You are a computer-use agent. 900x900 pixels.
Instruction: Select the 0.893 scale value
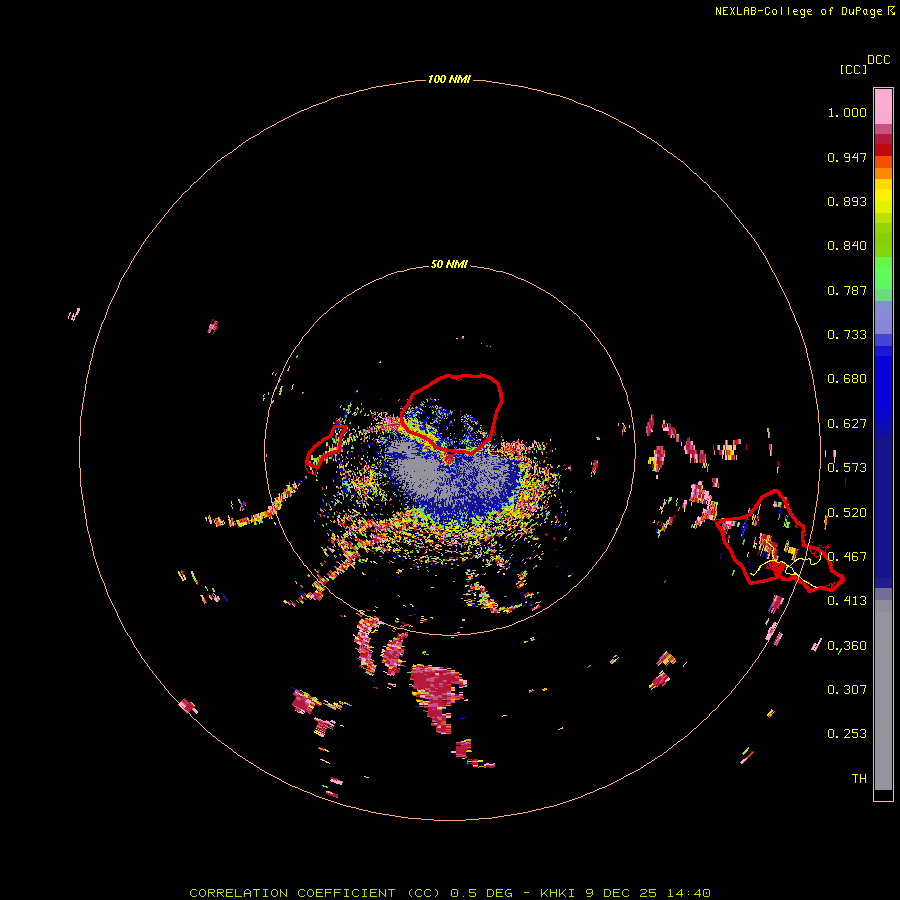coord(847,201)
